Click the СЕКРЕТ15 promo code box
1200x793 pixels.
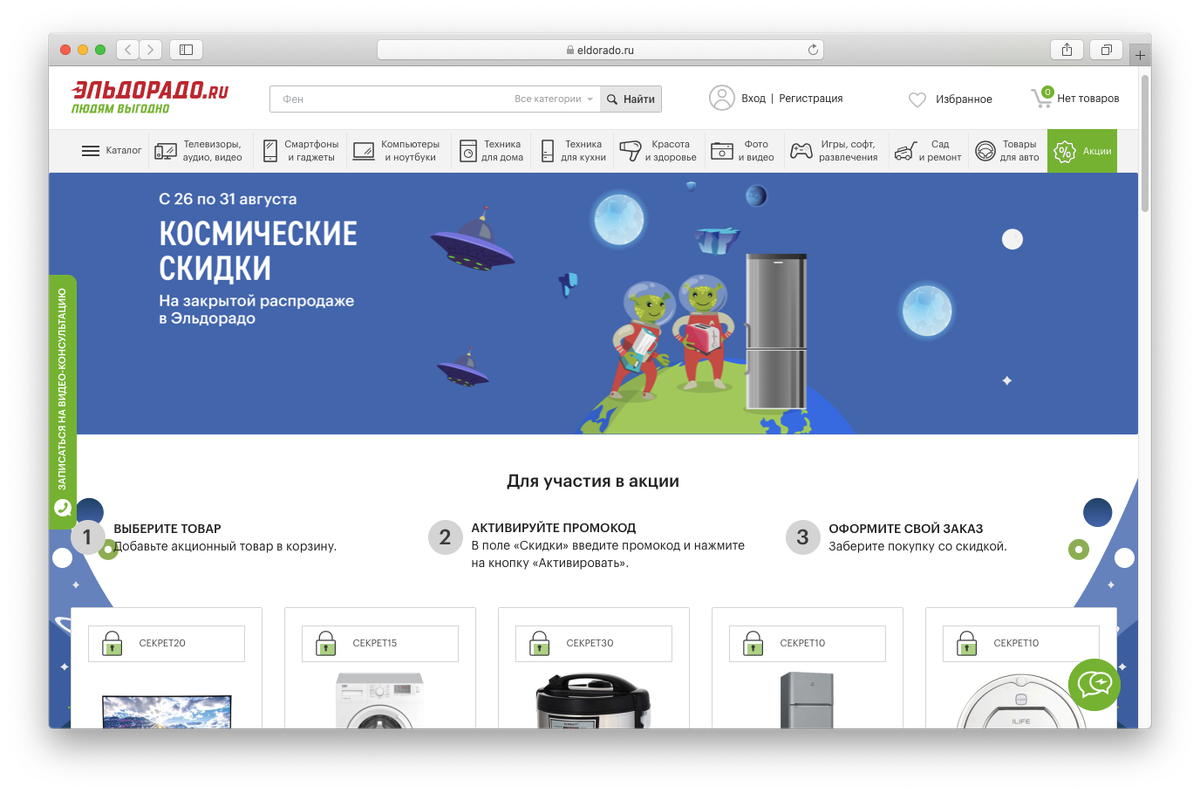[380, 643]
